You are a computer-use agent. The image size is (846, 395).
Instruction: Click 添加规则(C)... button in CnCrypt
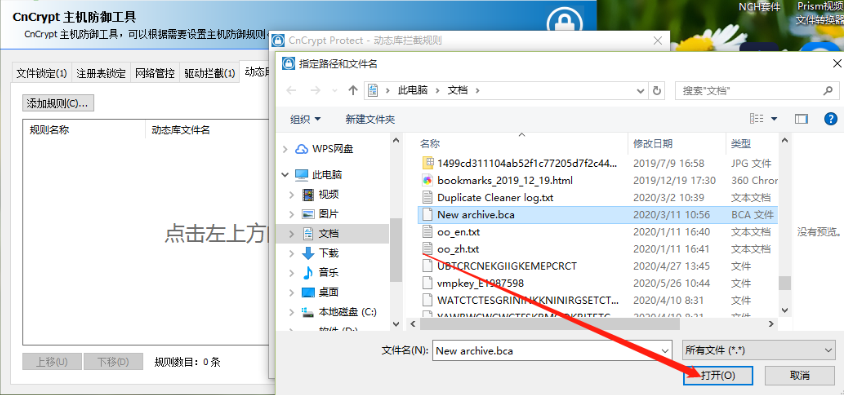tap(58, 103)
